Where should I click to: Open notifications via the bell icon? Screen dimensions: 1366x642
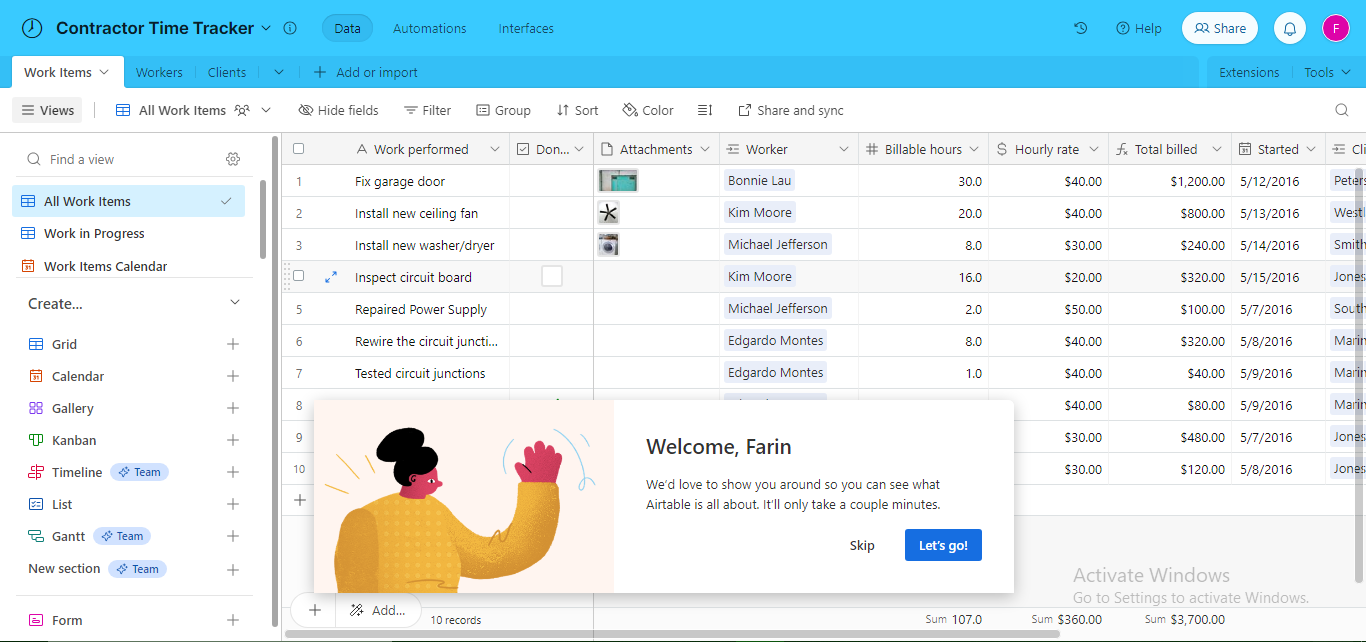(x=1289, y=28)
